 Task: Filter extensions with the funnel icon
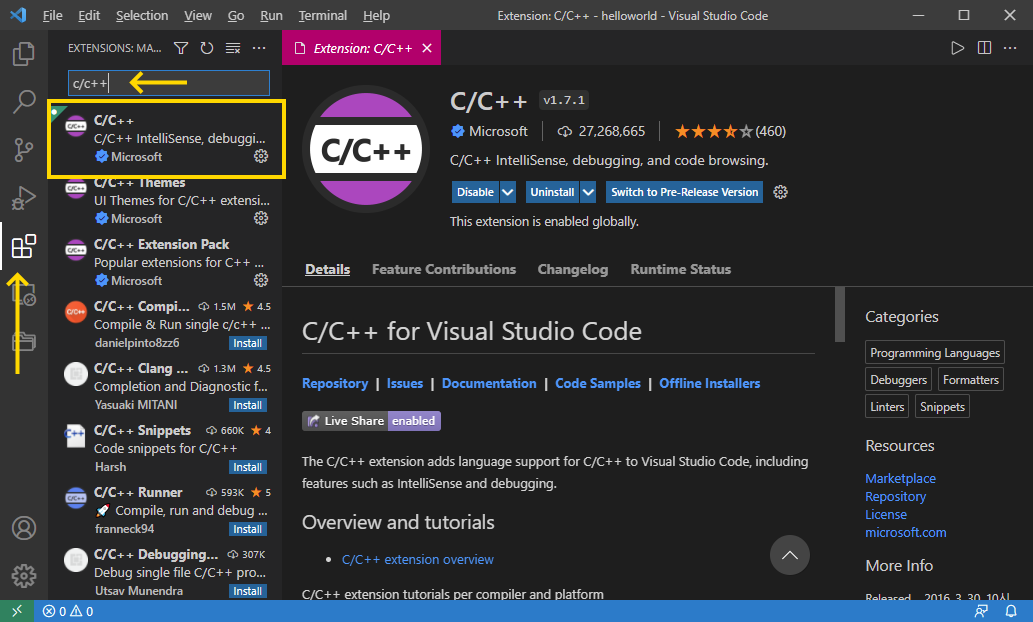coord(181,48)
